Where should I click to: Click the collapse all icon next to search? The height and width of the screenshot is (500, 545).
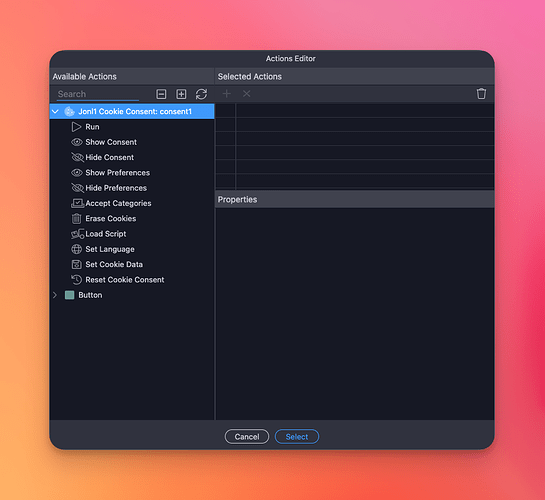(x=161, y=94)
